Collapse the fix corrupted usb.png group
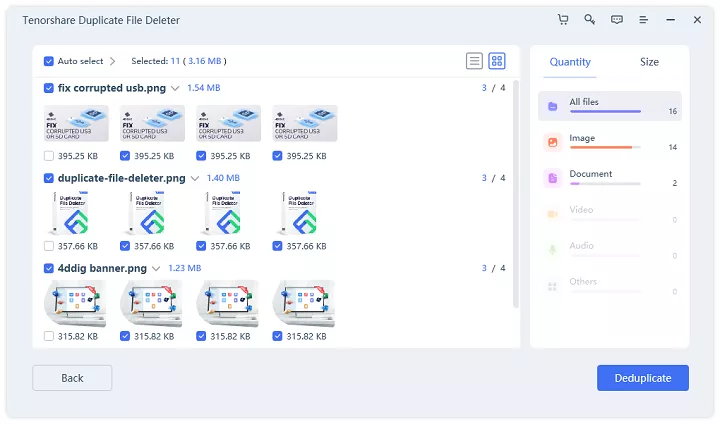The image size is (720, 424). pyautogui.click(x=175, y=89)
